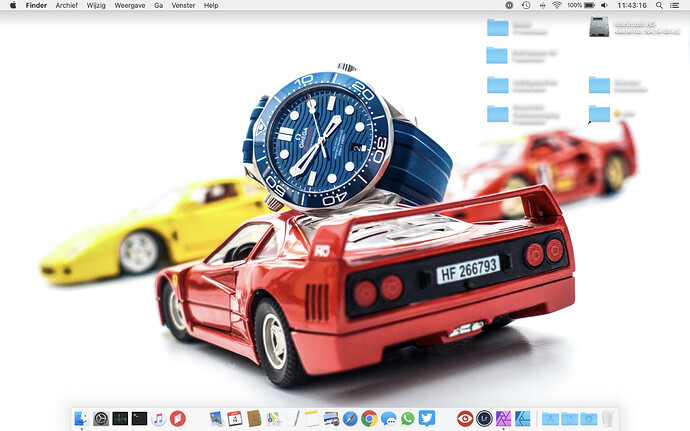The width and height of the screenshot is (690, 431).
Task: Click the clock showing 11:43:16
Action: pyautogui.click(x=631, y=5)
